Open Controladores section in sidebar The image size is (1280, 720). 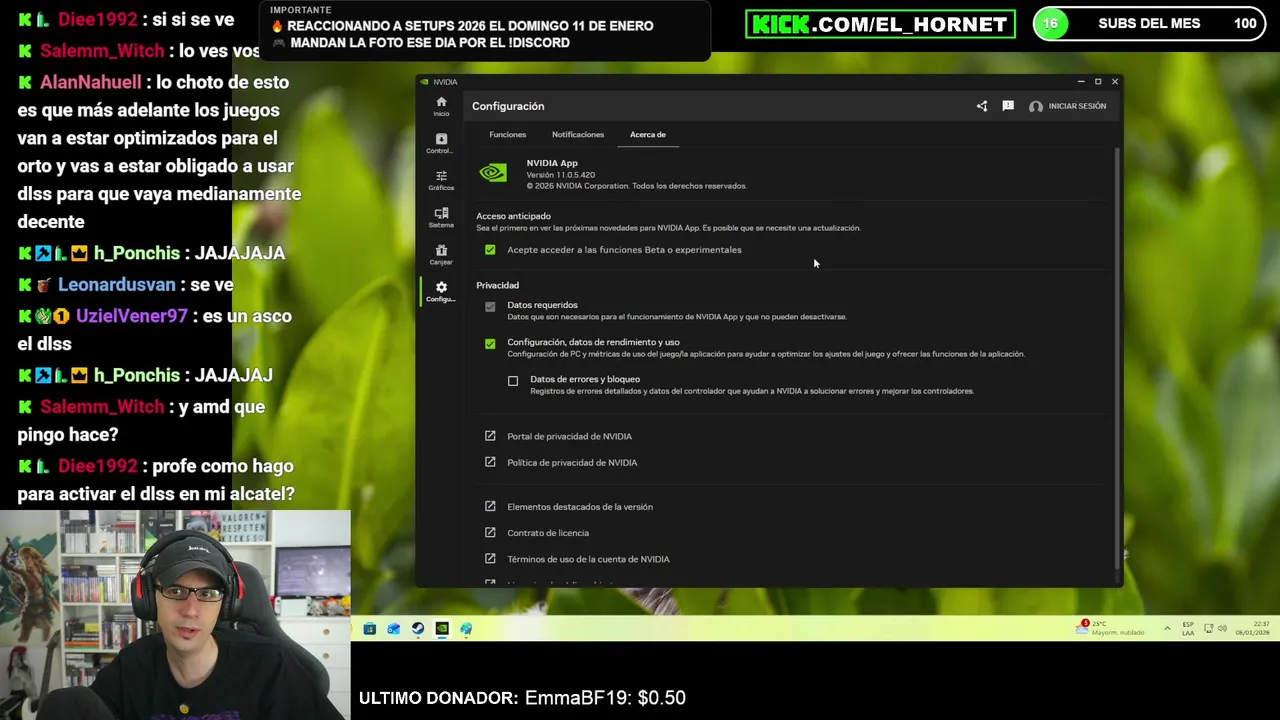click(x=441, y=143)
